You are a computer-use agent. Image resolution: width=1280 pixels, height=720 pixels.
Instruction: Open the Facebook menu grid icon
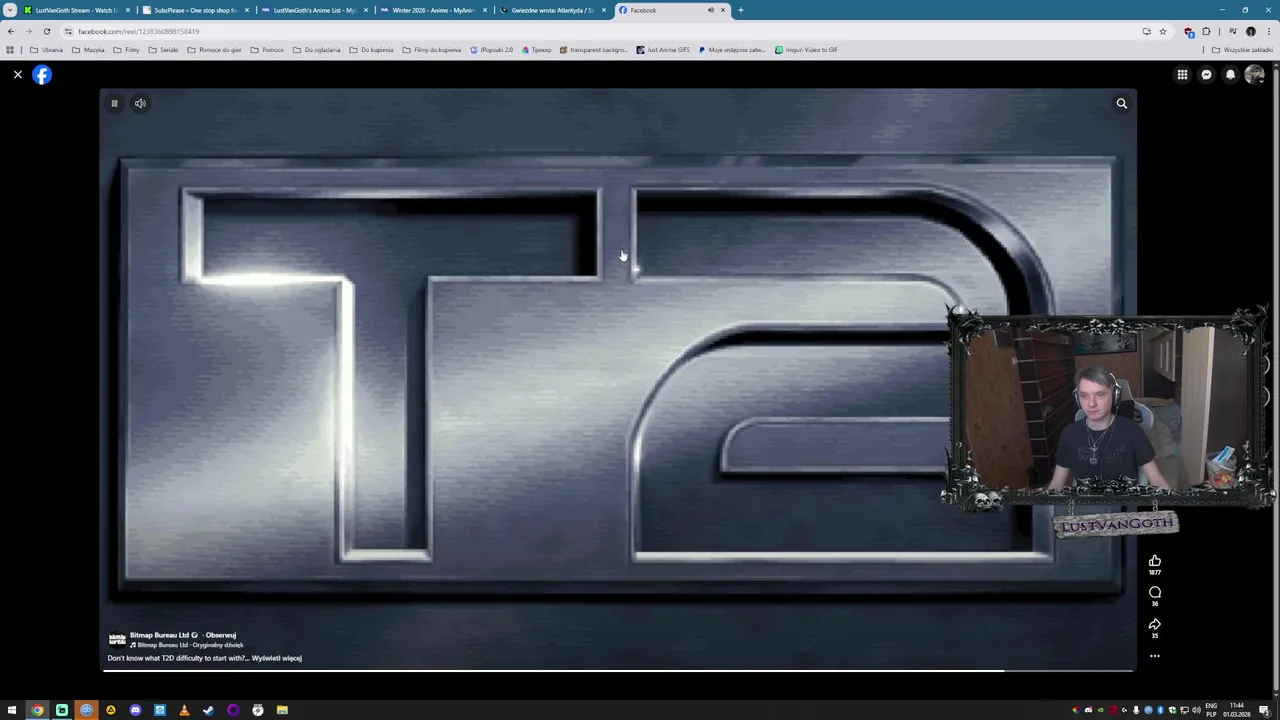click(x=1182, y=75)
